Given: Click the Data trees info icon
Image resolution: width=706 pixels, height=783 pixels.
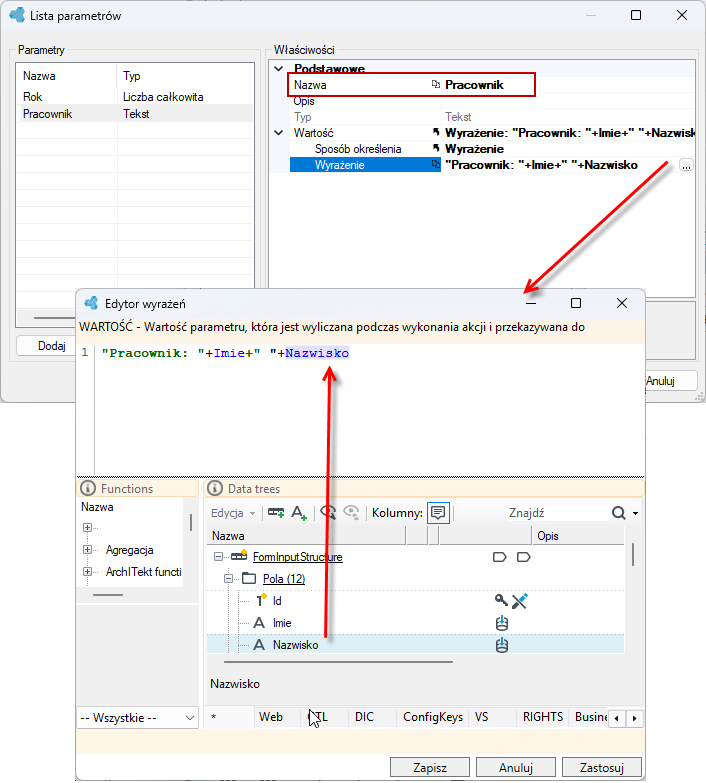Looking at the screenshot, I should click(215, 488).
